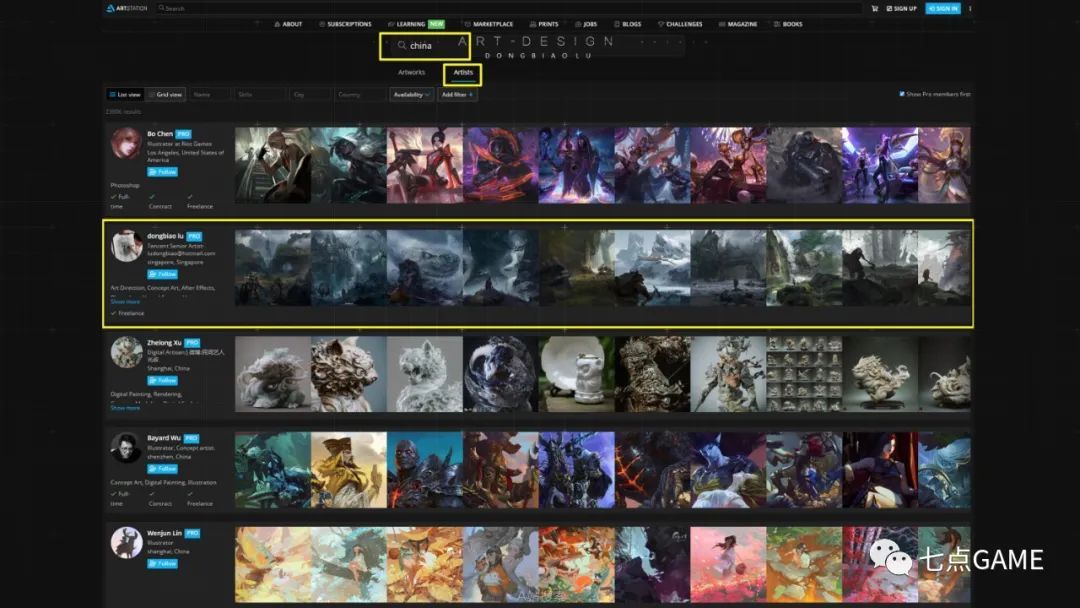Click dongbiao lu's profile avatar

coord(126,246)
